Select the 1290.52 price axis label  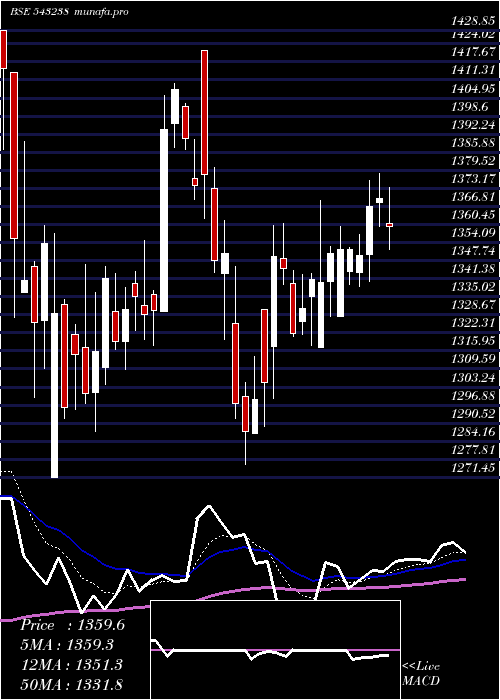473,414
